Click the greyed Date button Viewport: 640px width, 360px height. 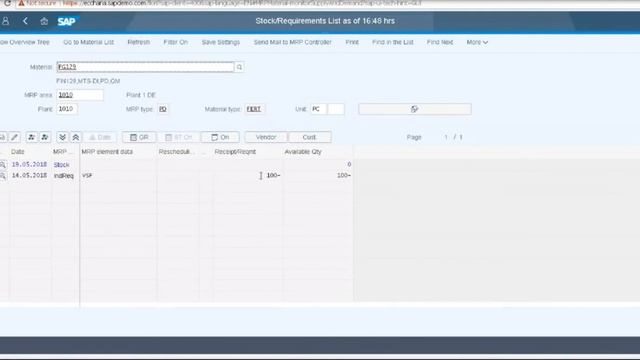click(100, 137)
